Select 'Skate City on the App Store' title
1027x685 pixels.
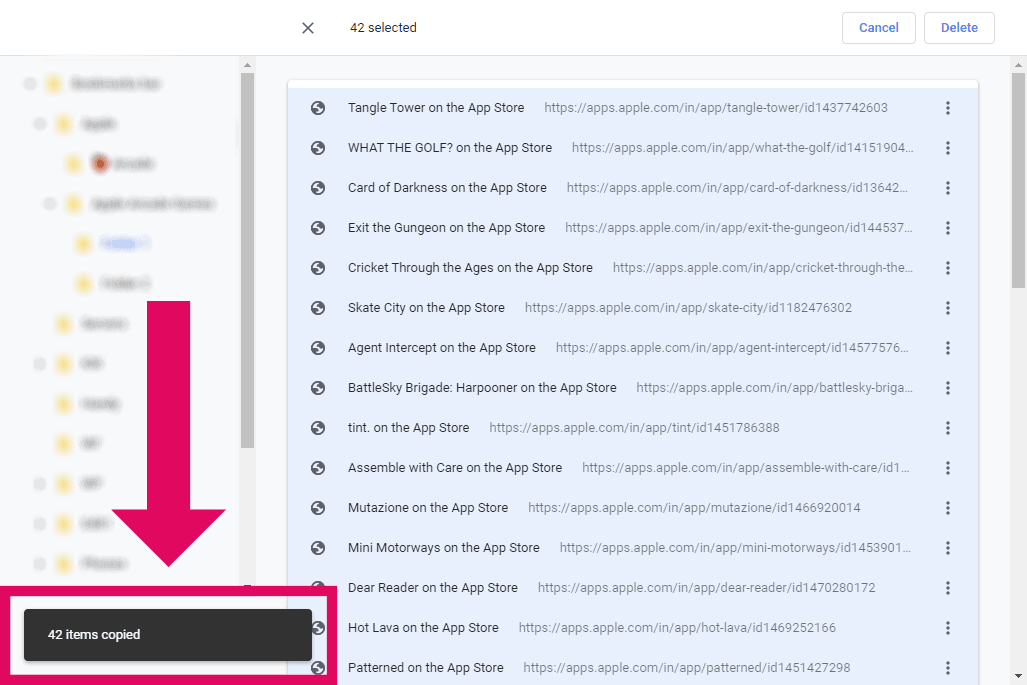(426, 308)
